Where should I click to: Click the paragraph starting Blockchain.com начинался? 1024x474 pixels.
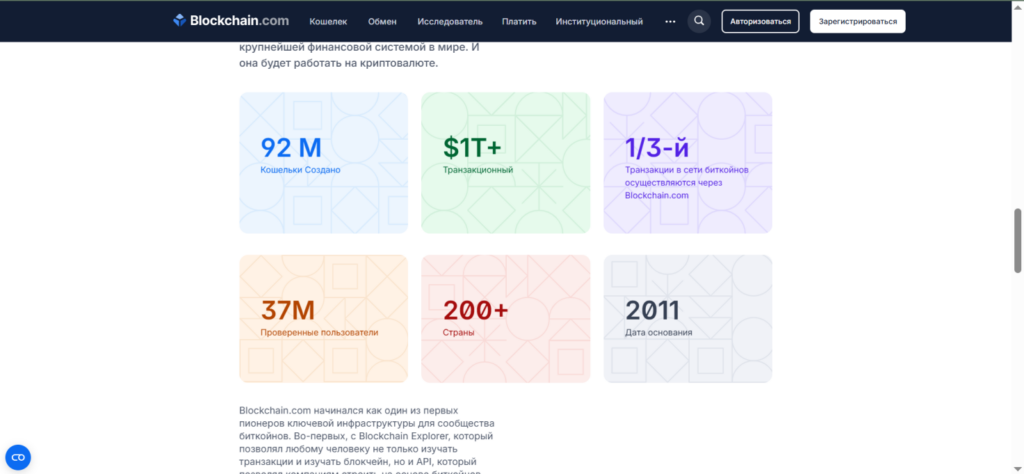coord(367,441)
